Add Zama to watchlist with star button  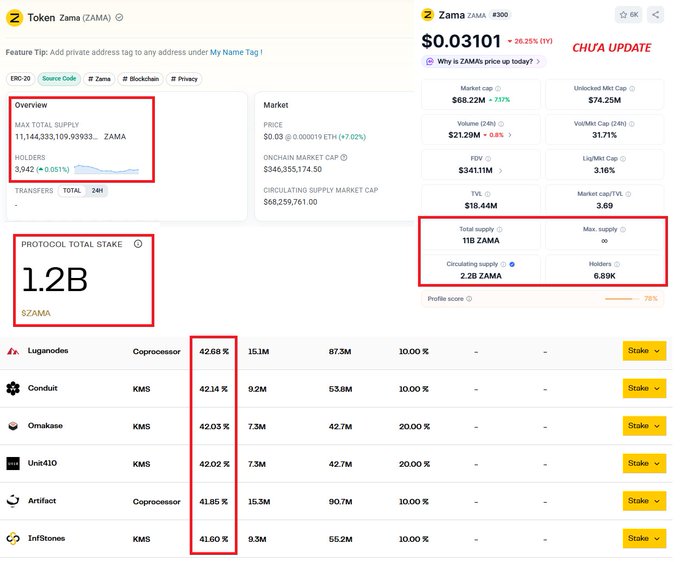(628, 15)
